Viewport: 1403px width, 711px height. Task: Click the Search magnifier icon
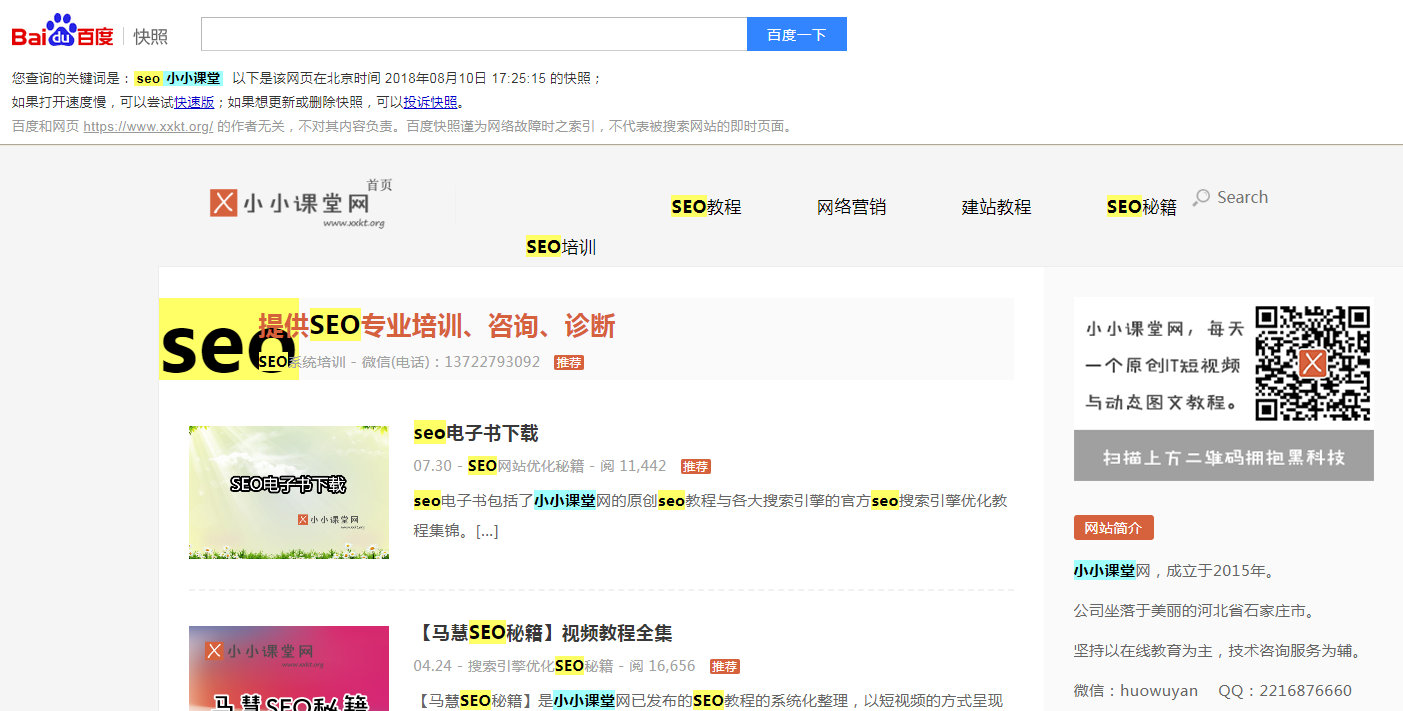click(1201, 198)
